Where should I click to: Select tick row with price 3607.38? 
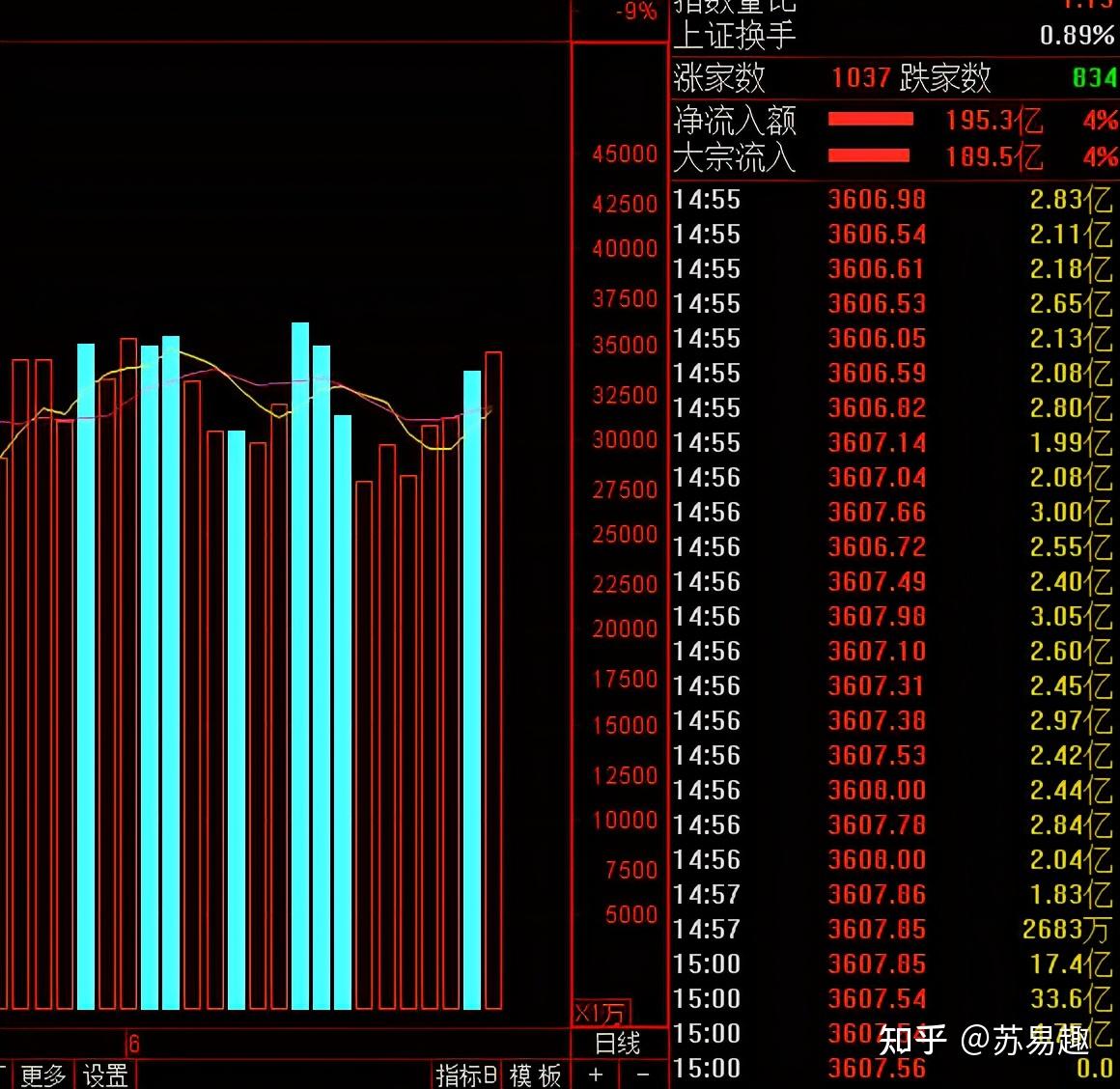click(894, 720)
